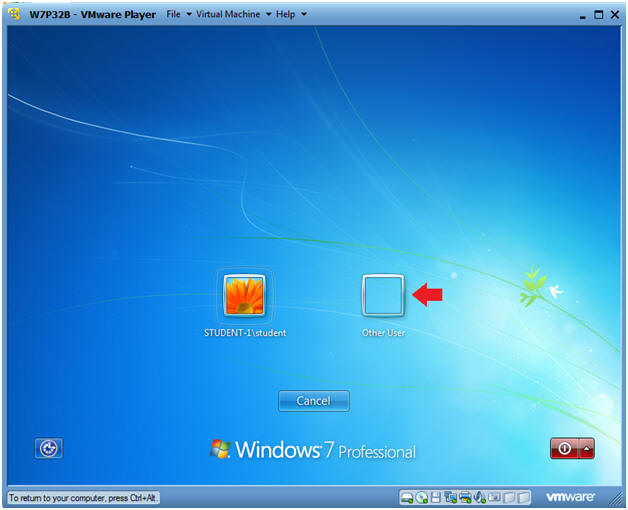Click the Cancel button
Screen dimensions: 628x510
pyautogui.click(x=314, y=401)
